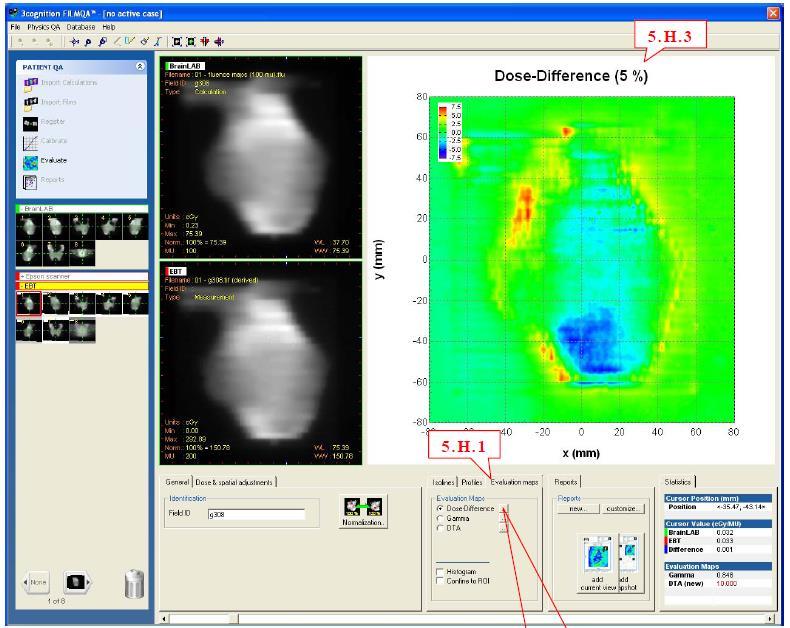Click the Field ID input field
The height and width of the screenshot is (628, 790).
click(256, 515)
